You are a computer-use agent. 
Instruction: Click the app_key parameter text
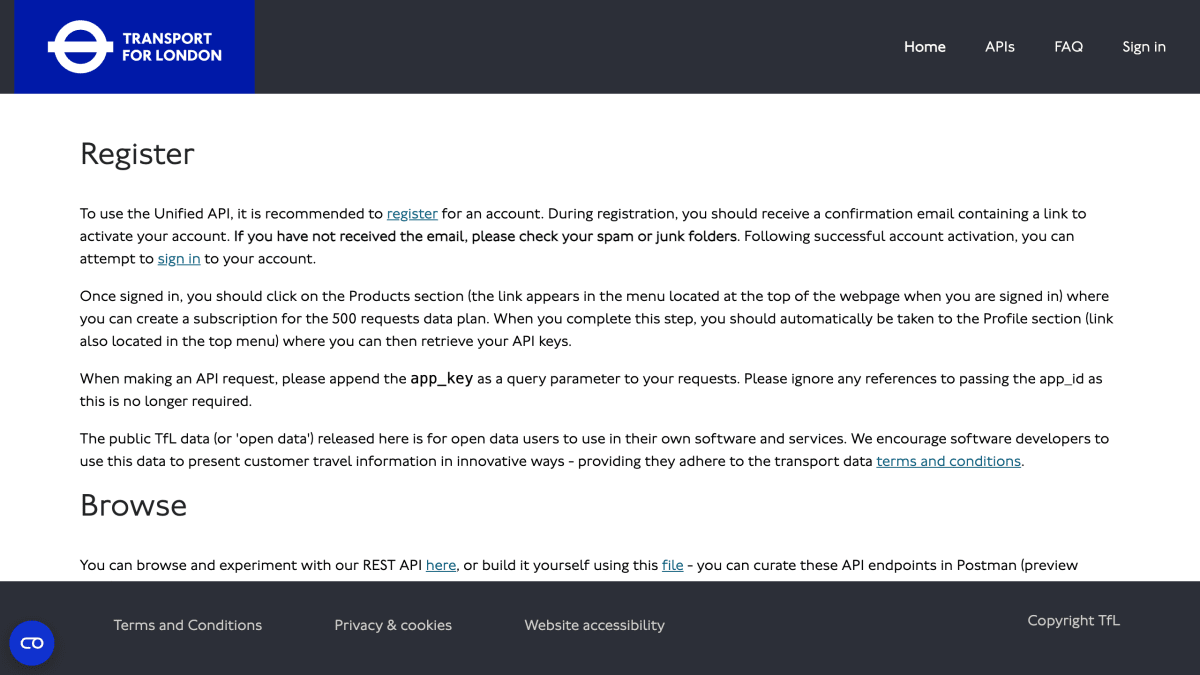pos(442,379)
